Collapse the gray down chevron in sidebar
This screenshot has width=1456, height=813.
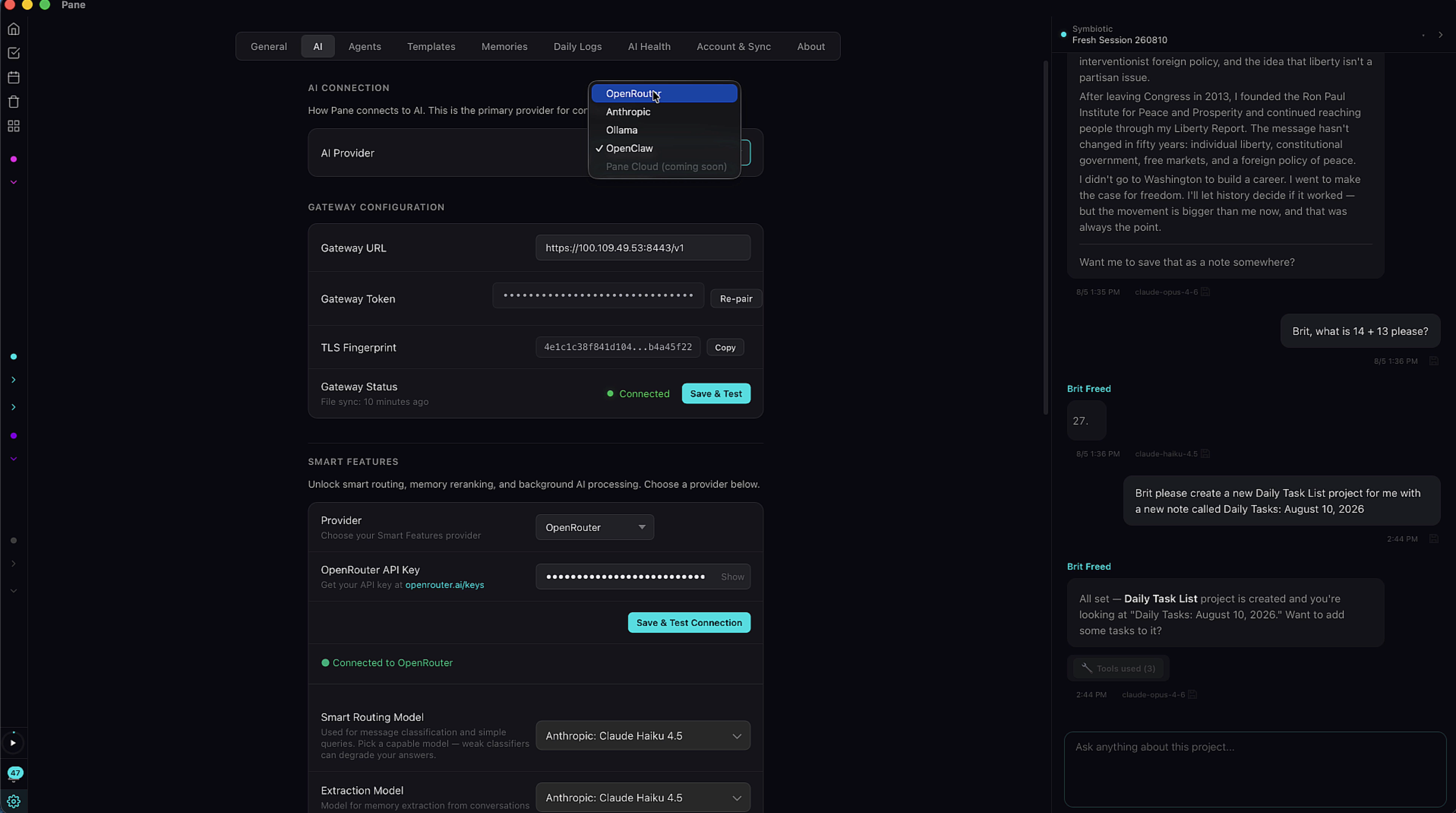(14, 591)
